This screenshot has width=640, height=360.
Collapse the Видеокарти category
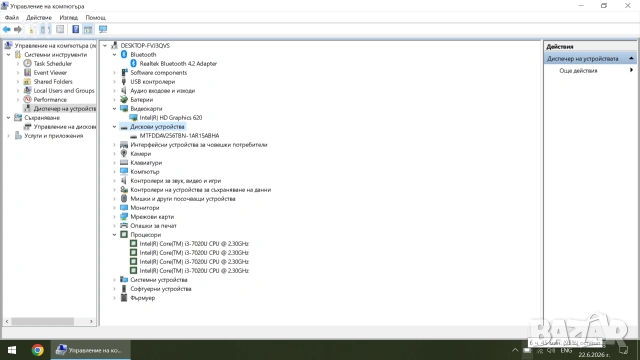(115, 109)
